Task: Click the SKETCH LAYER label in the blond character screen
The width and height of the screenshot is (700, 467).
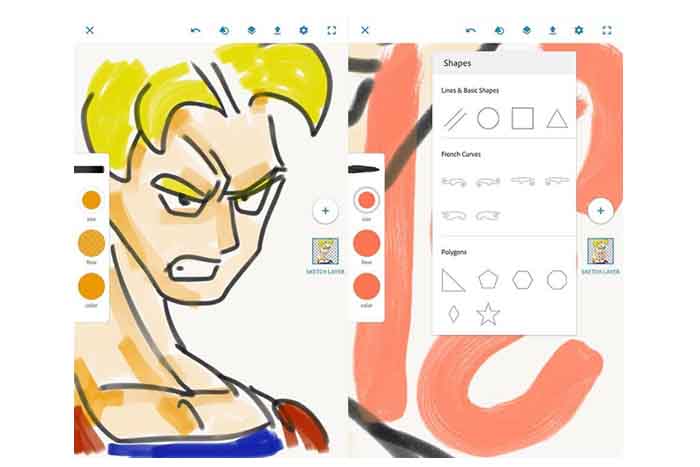Action: coord(325,271)
